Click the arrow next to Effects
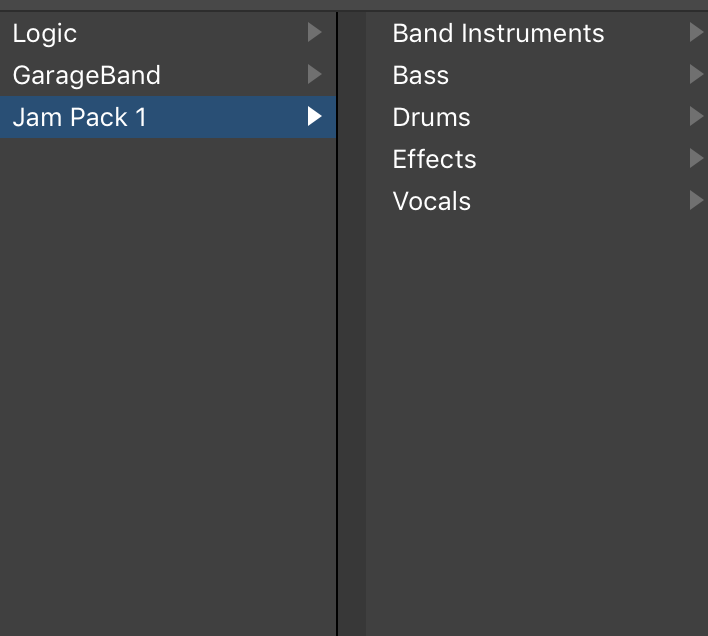708x636 pixels. (x=696, y=159)
